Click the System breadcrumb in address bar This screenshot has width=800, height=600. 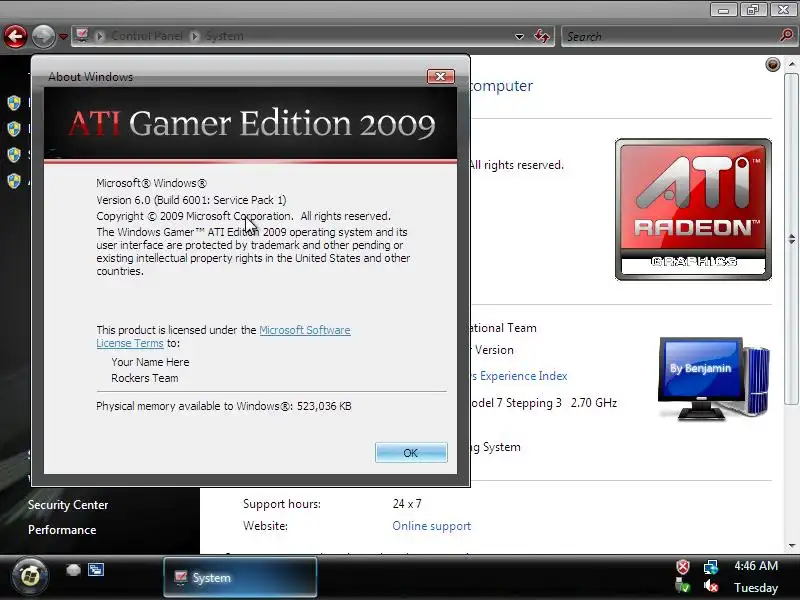pyautogui.click(x=224, y=36)
